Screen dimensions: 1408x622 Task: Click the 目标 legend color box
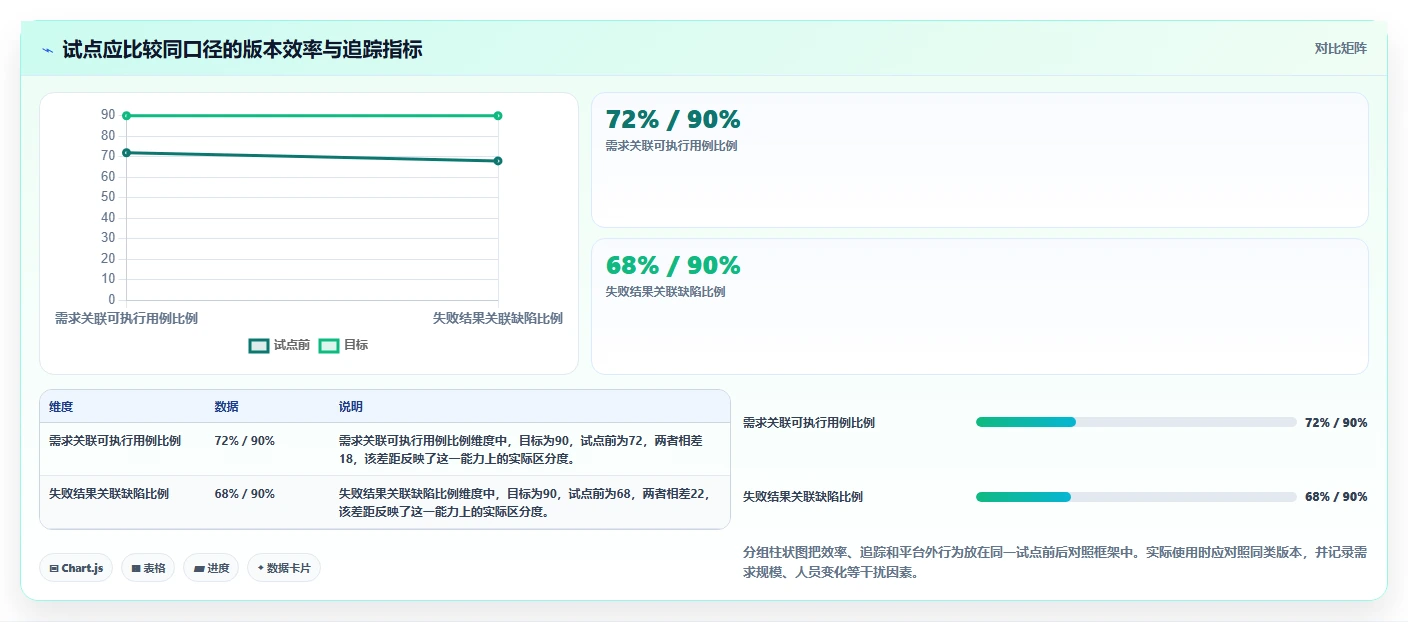(329, 345)
